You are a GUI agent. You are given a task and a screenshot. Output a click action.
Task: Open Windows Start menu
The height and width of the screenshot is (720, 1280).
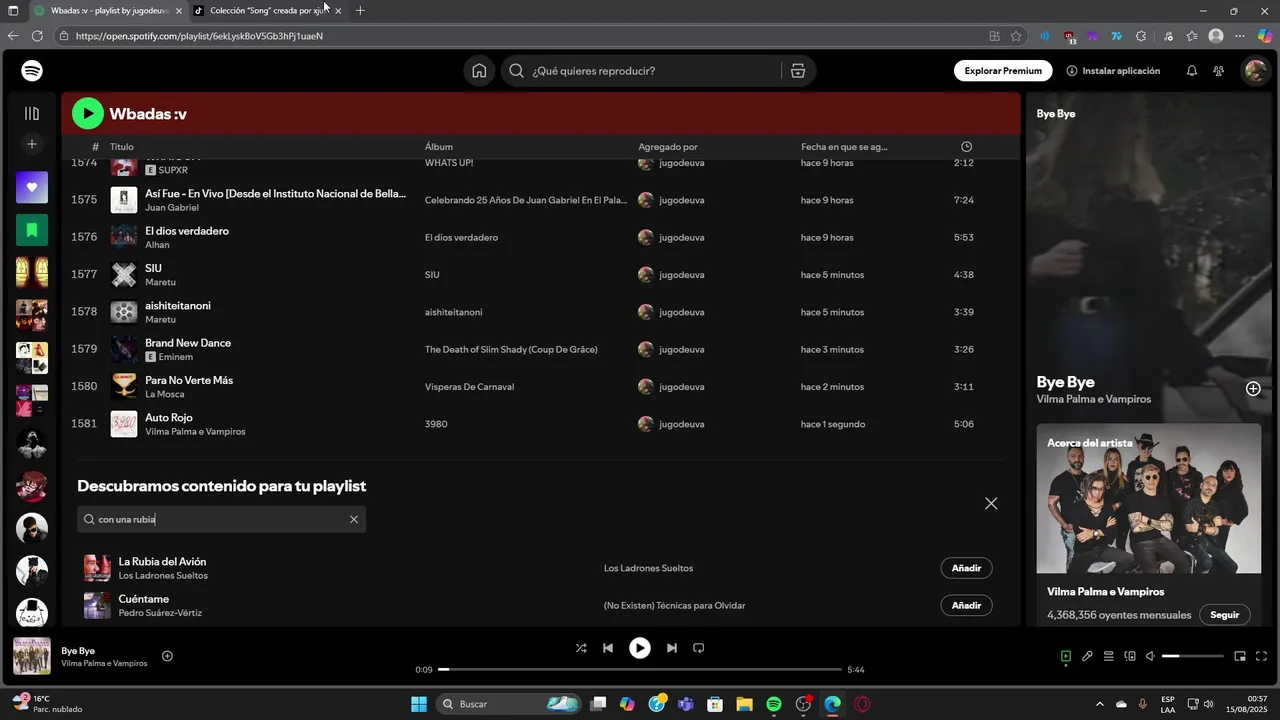coord(419,704)
